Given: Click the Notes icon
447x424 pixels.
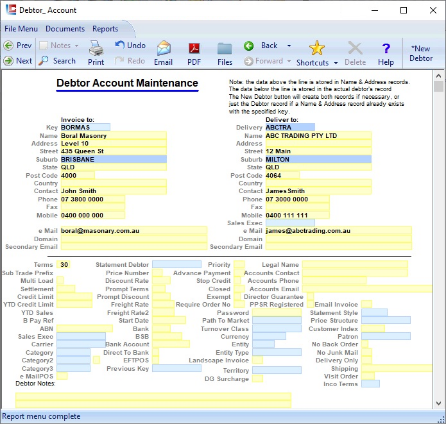Looking at the screenshot, I should [x=43, y=45].
